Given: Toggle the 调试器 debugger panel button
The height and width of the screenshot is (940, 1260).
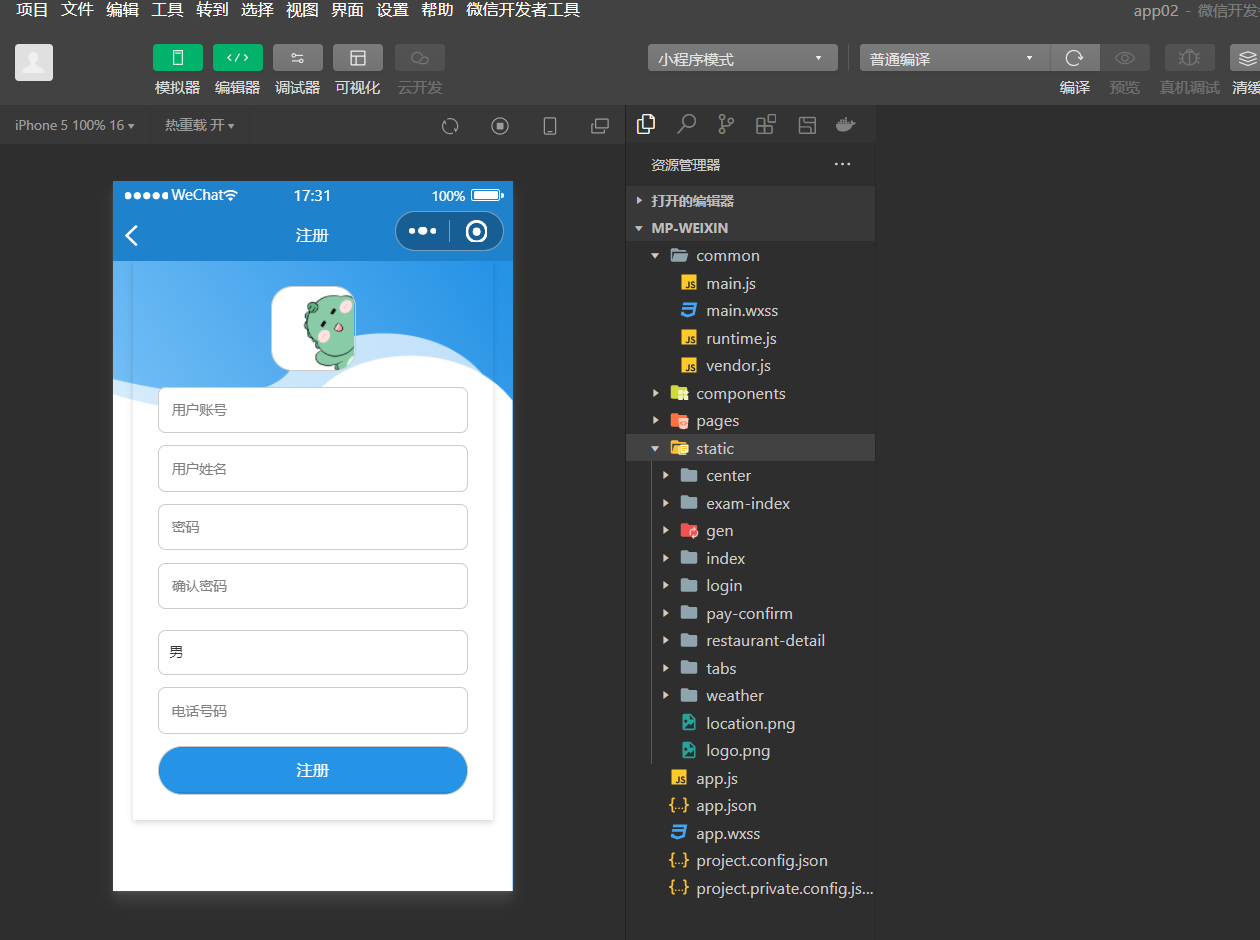Looking at the screenshot, I should [x=298, y=57].
